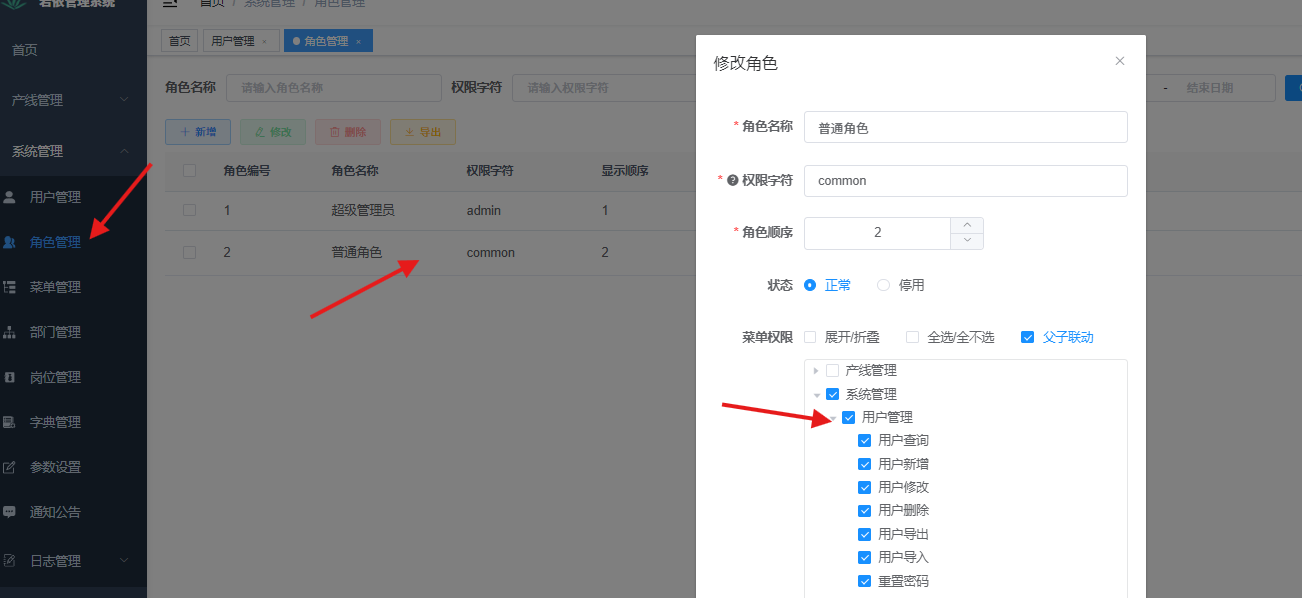Uncheck the 用户修改 permission checkbox
Screen dimensions: 1302x598
[864, 487]
